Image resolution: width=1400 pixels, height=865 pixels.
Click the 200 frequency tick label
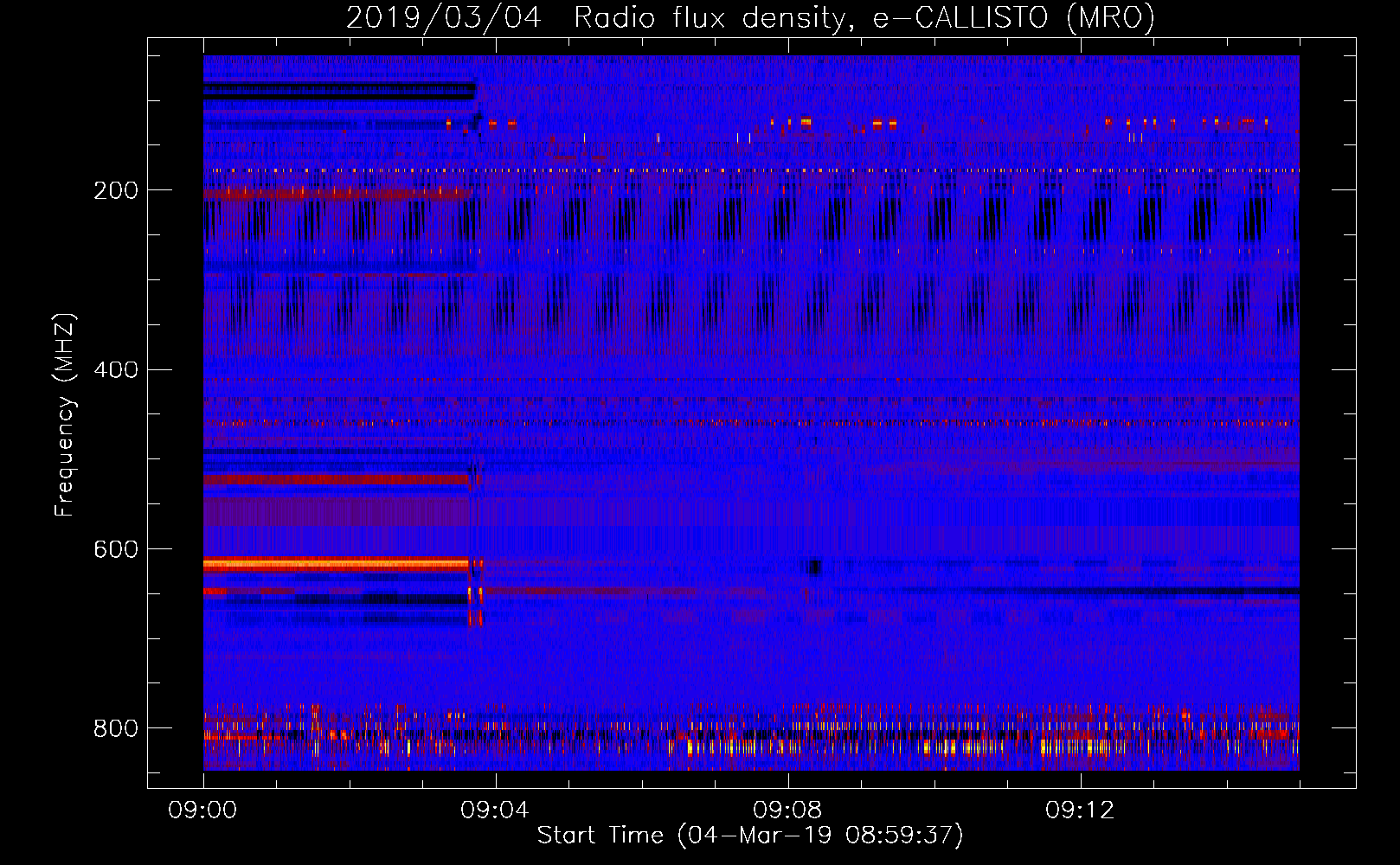[x=116, y=190]
